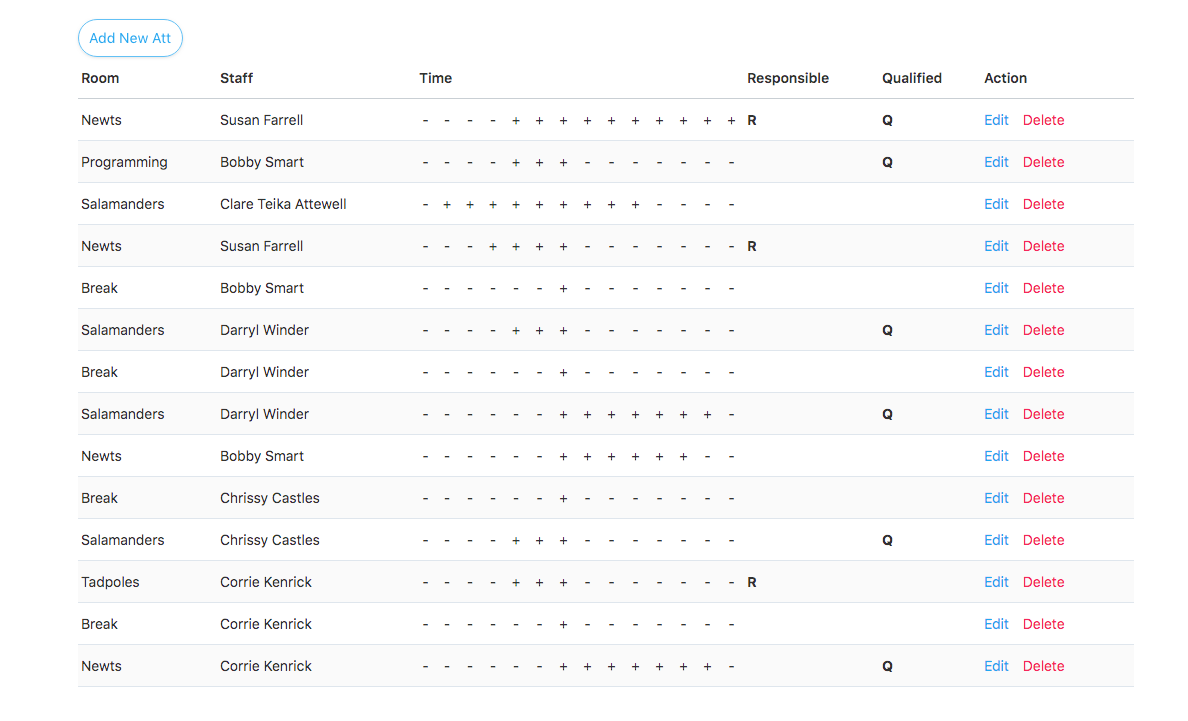Delete Bobby Smart's Break entry
Viewport: 1188px width, 721px height.
pyautogui.click(x=1043, y=288)
